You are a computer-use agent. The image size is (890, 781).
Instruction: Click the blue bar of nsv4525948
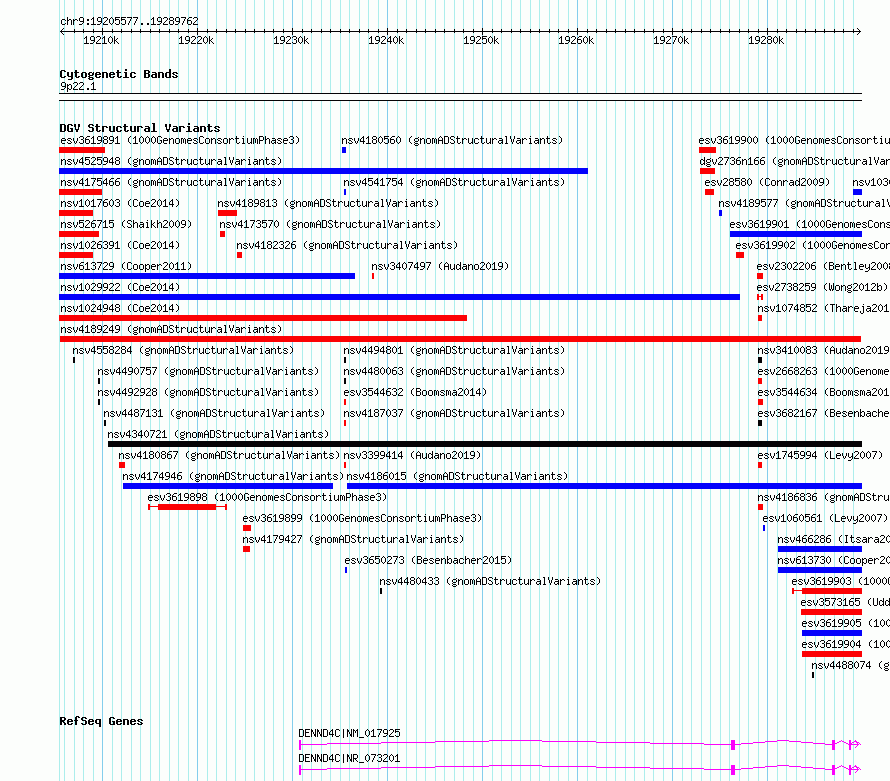pyautogui.click(x=324, y=171)
